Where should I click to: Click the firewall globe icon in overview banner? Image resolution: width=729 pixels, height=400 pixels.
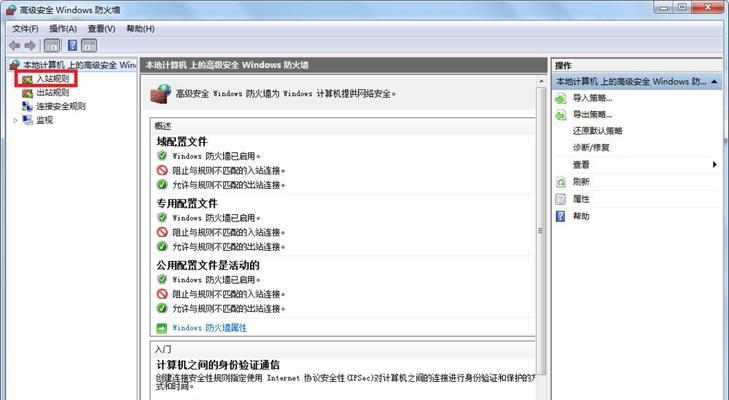click(161, 93)
